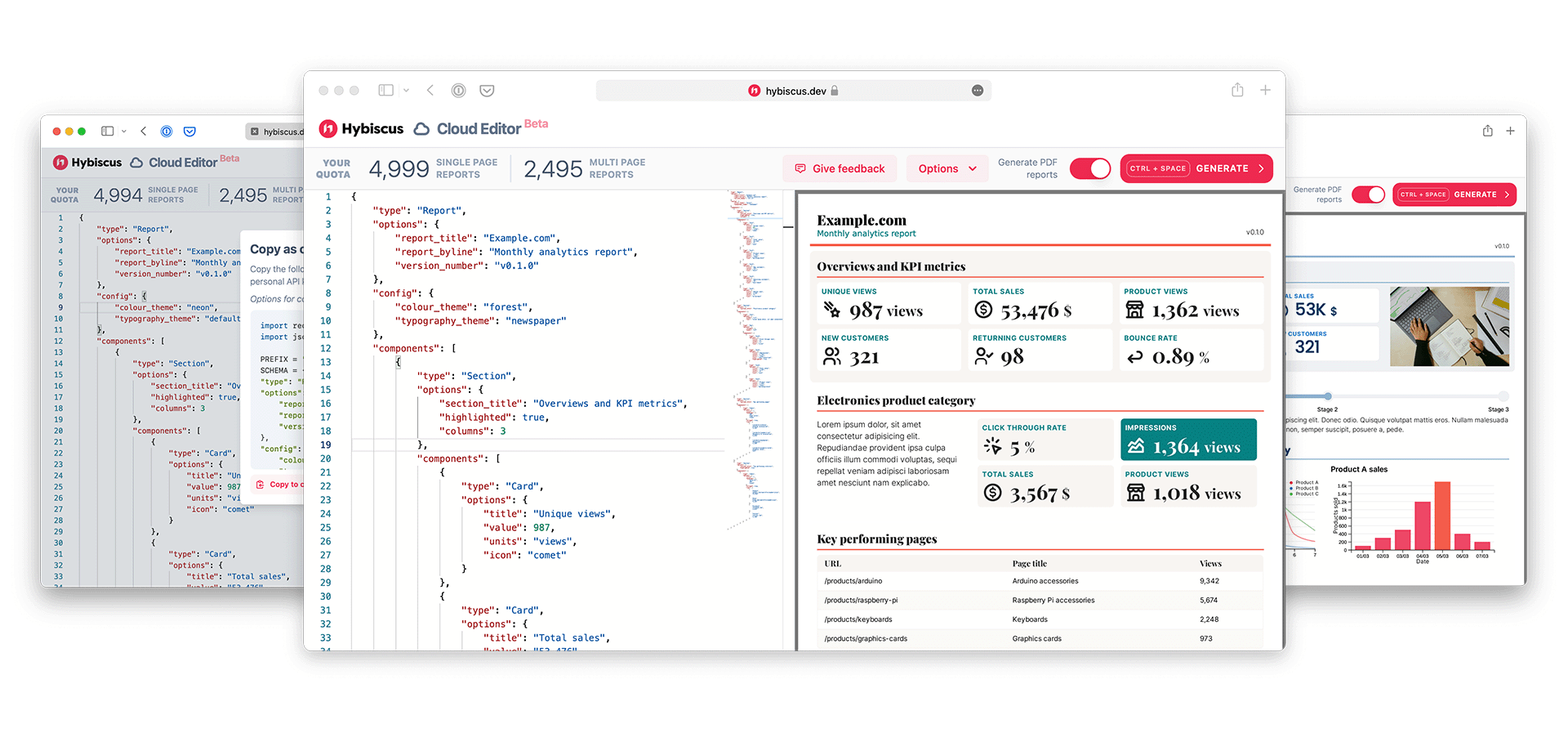
Task: Click the hybiscus.dev address bar in center window
Action: pos(792,91)
